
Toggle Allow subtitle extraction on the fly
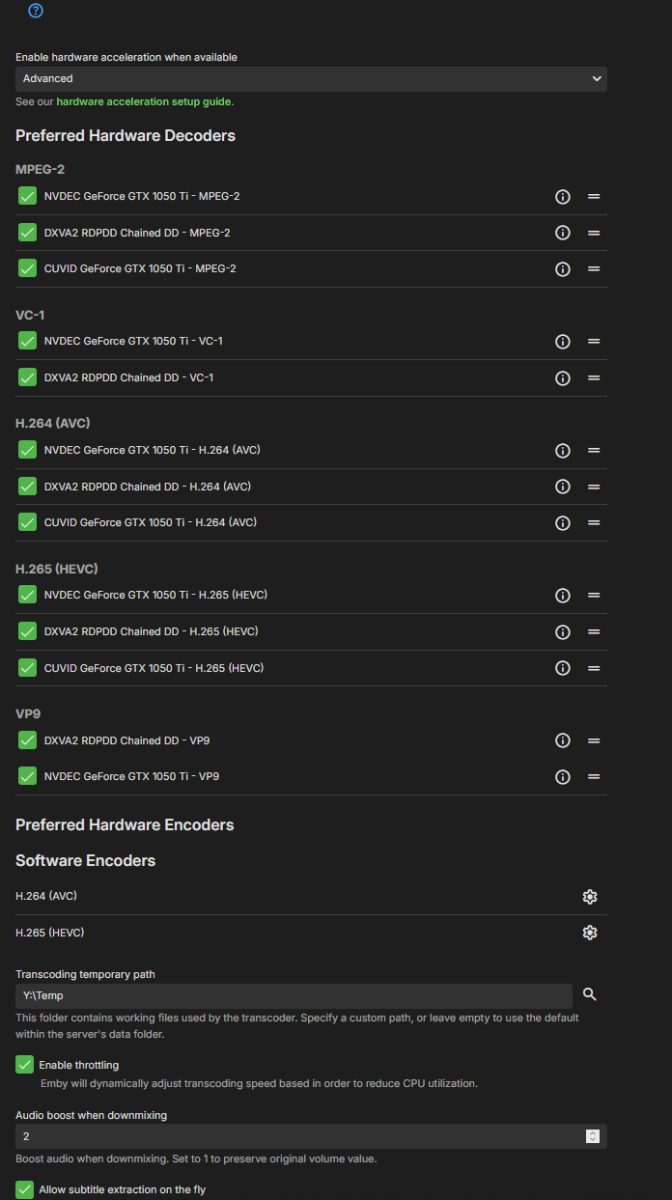23,1192
